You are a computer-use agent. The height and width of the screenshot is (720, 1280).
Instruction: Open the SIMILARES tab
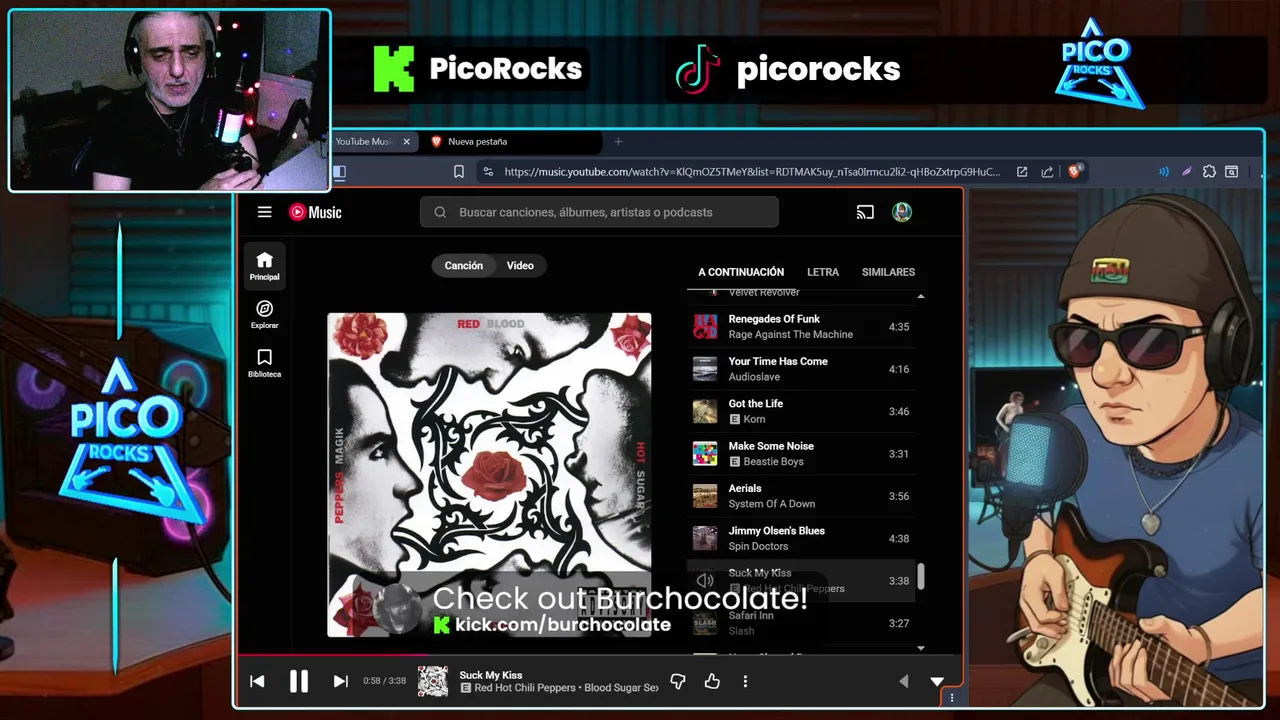pos(888,272)
